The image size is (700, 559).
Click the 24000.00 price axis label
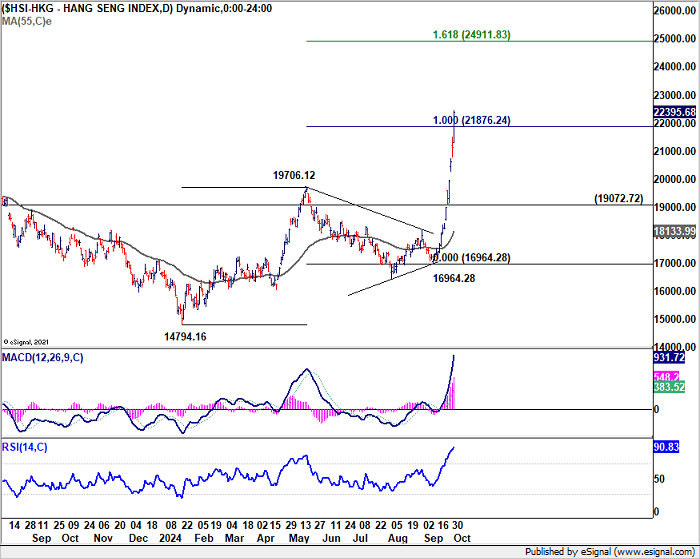tap(675, 67)
